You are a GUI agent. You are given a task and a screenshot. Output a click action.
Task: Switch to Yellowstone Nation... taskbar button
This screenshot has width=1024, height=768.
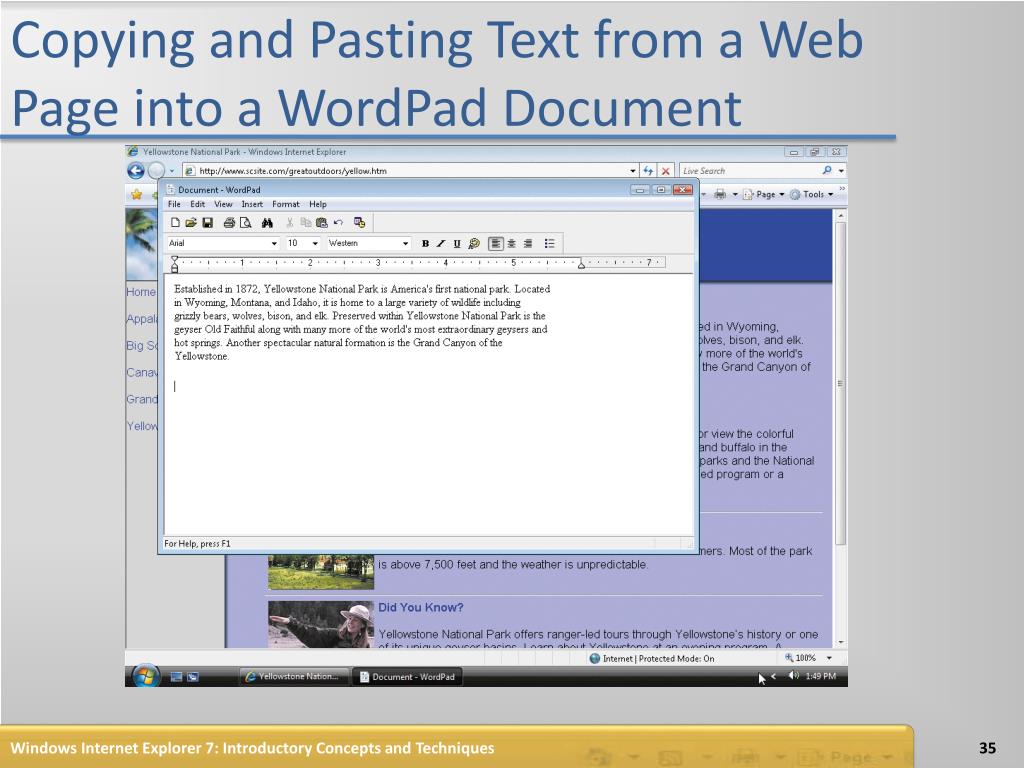294,677
